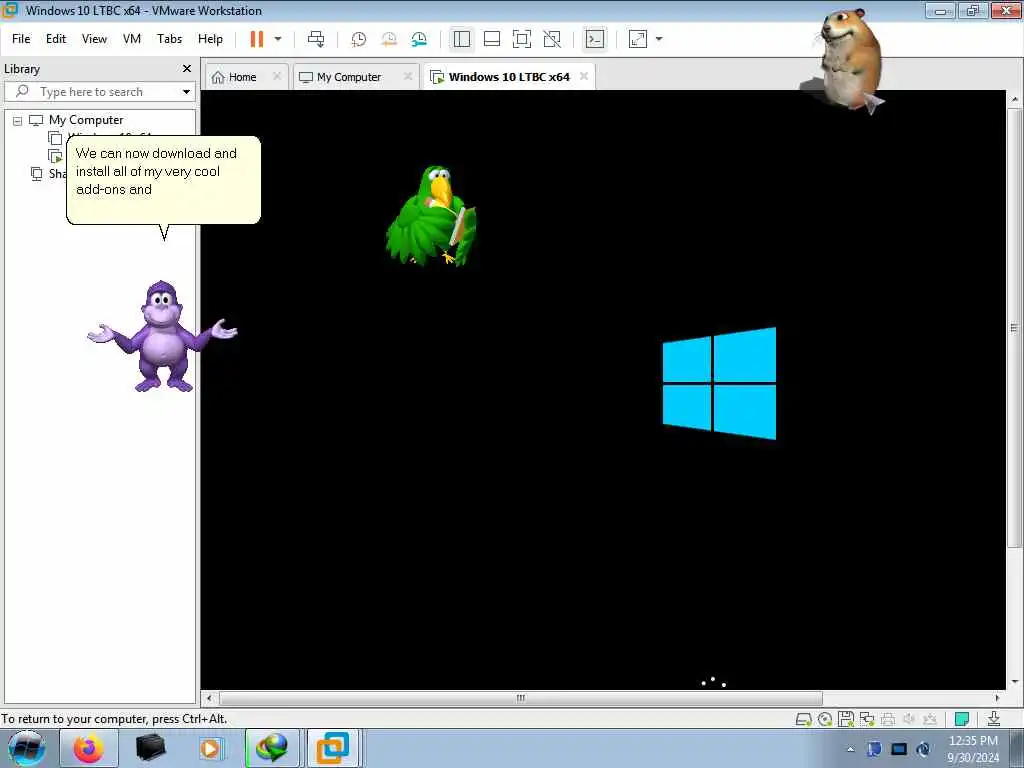
Task: Open the media player taskbar icon
Action: pyautogui.click(x=210, y=748)
